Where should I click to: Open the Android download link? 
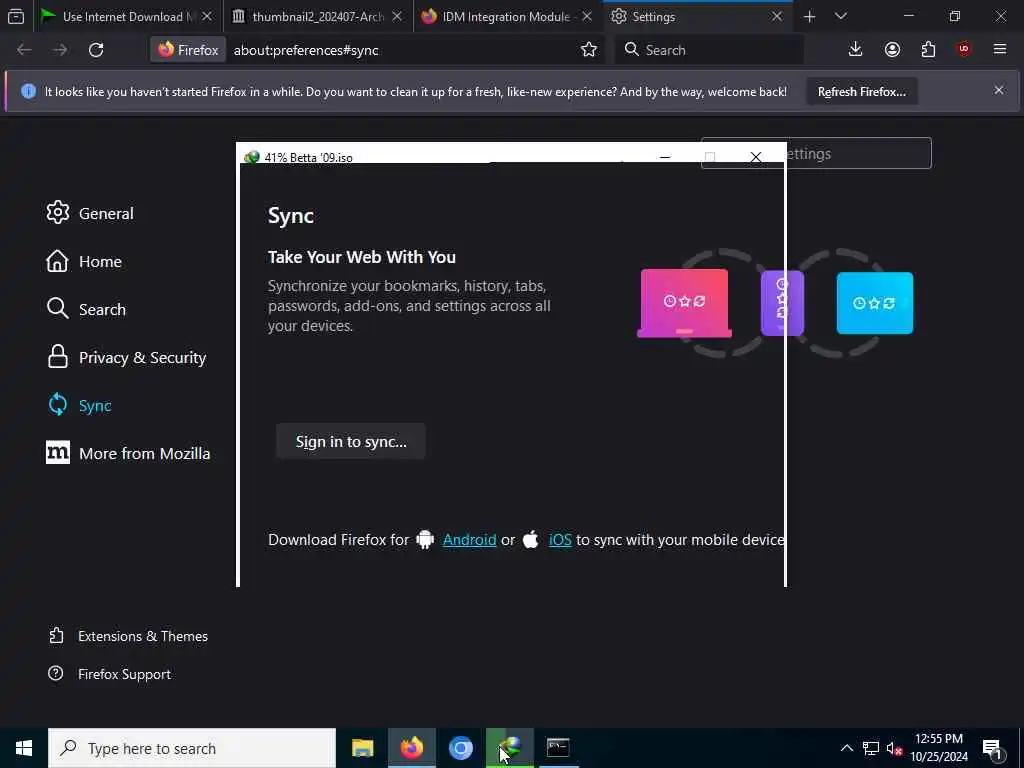(x=470, y=539)
